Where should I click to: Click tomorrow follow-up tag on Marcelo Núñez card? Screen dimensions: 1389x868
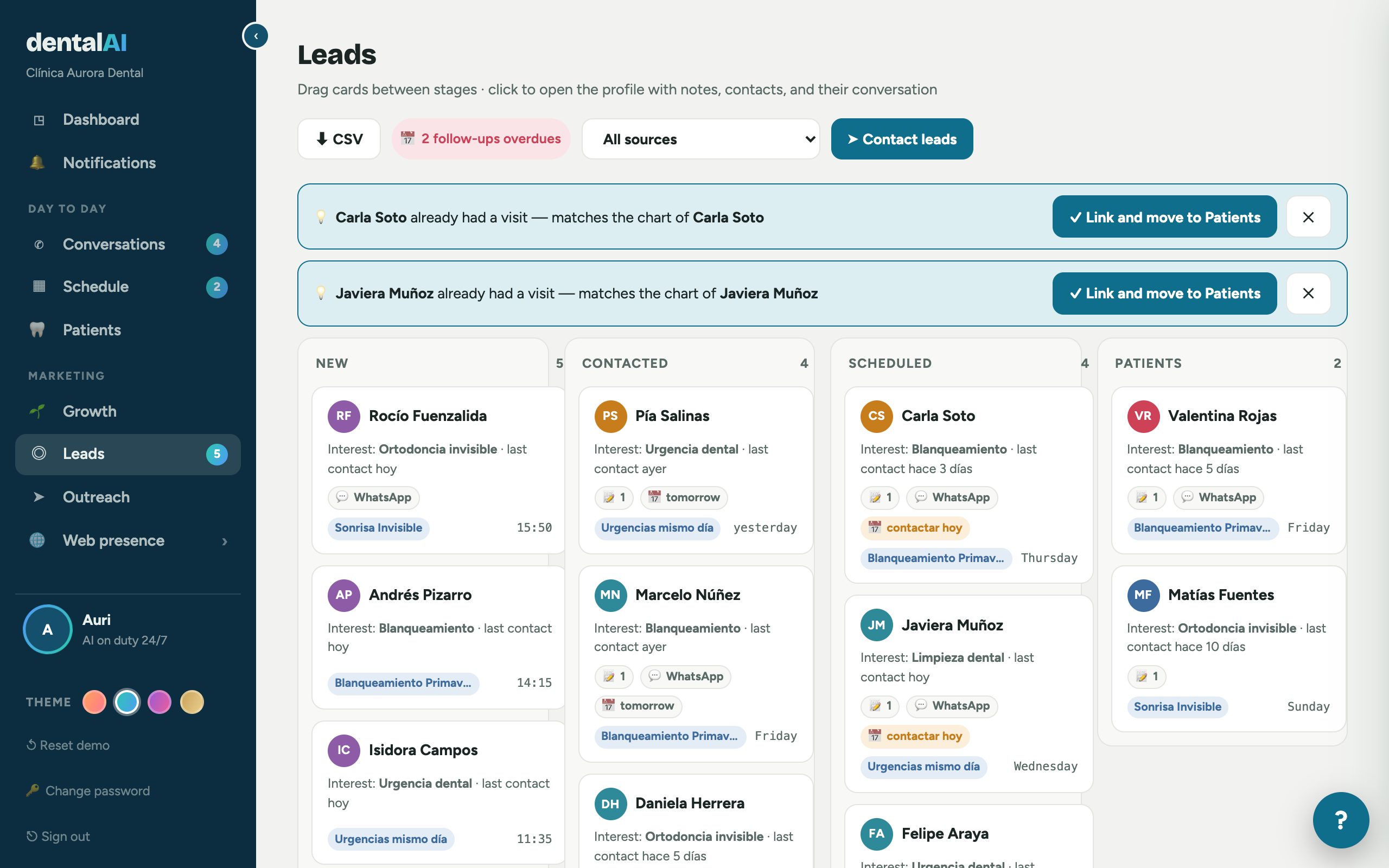click(x=638, y=706)
